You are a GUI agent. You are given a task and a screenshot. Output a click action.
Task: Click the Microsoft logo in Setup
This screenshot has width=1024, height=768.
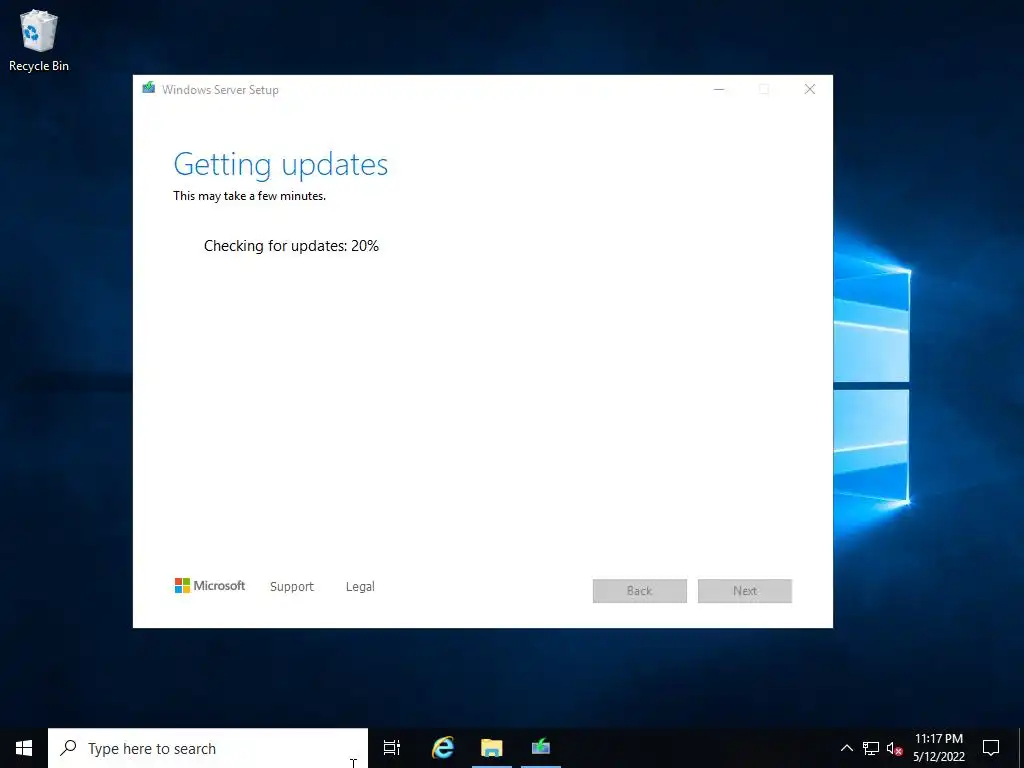(x=210, y=586)
